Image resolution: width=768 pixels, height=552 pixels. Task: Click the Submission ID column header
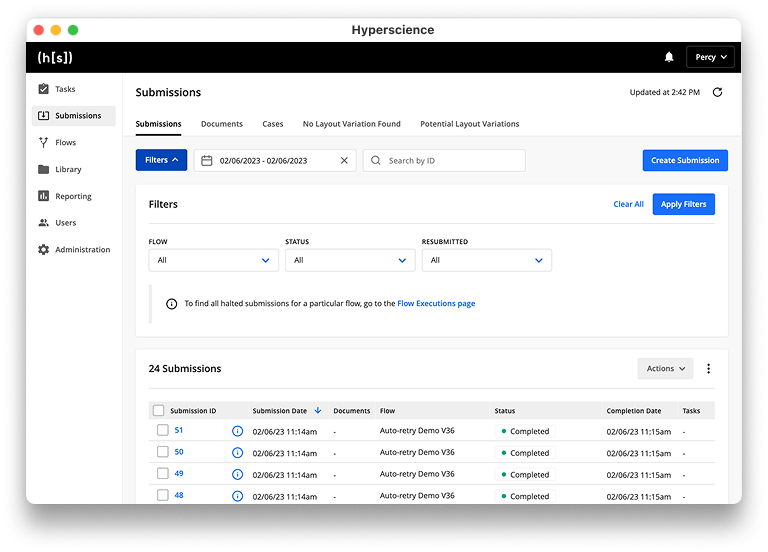point(193,411)
